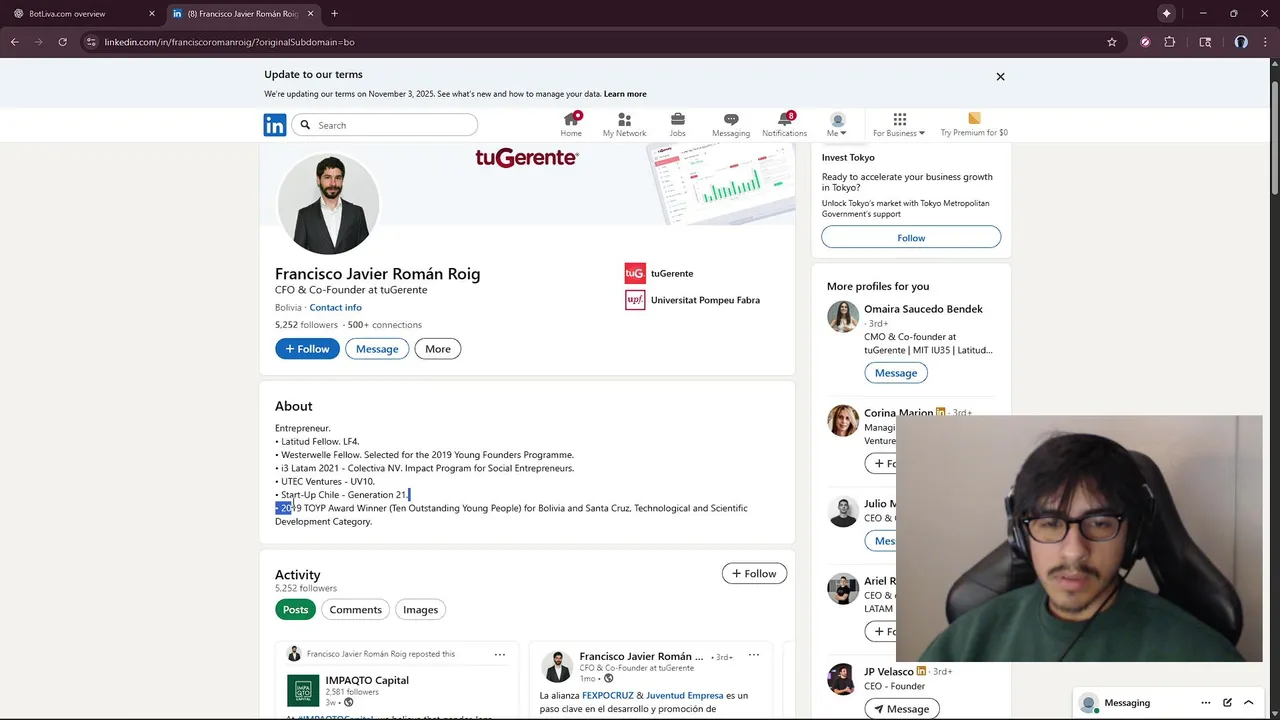Go to Home in LinkedIn navigation

click(571, 125)
